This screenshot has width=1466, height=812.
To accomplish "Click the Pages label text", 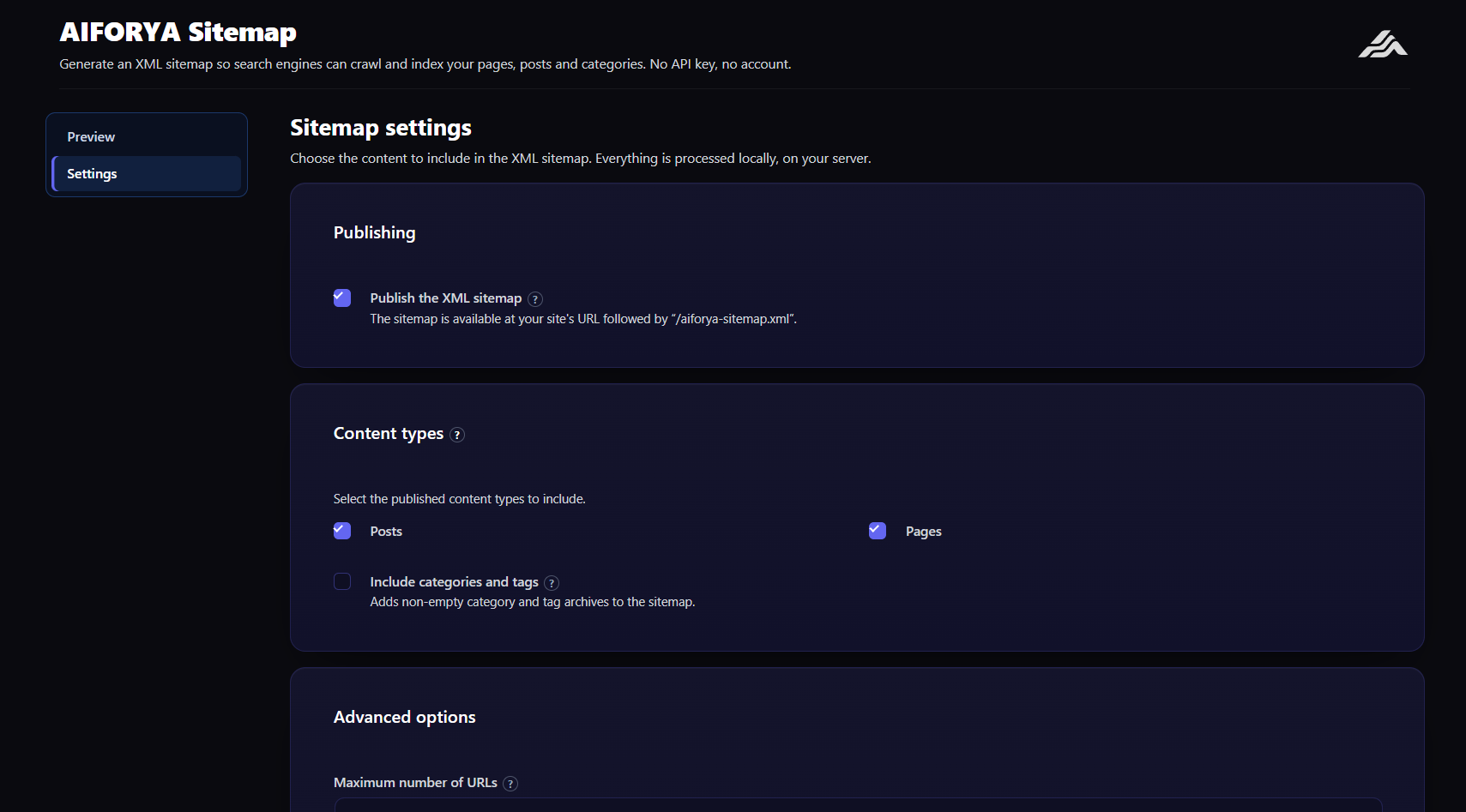I will click(x=924, y=532).
